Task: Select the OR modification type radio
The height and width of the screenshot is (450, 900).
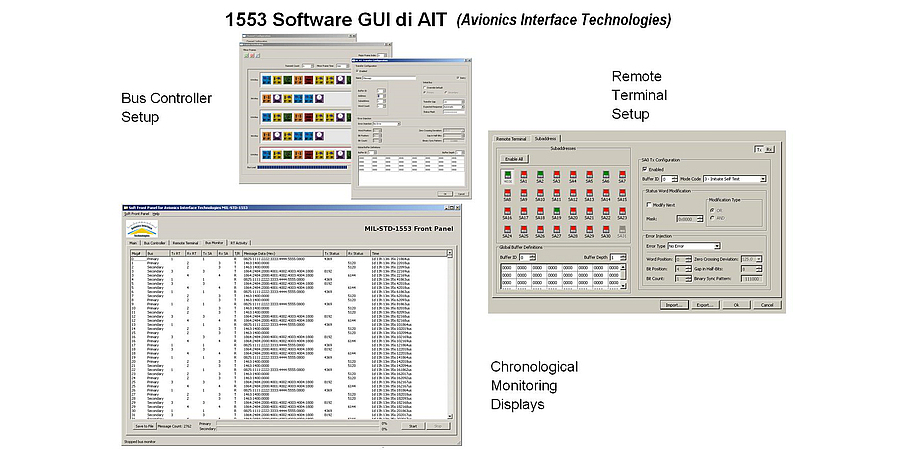Action: pyautogui.click(x=712, y=210)
